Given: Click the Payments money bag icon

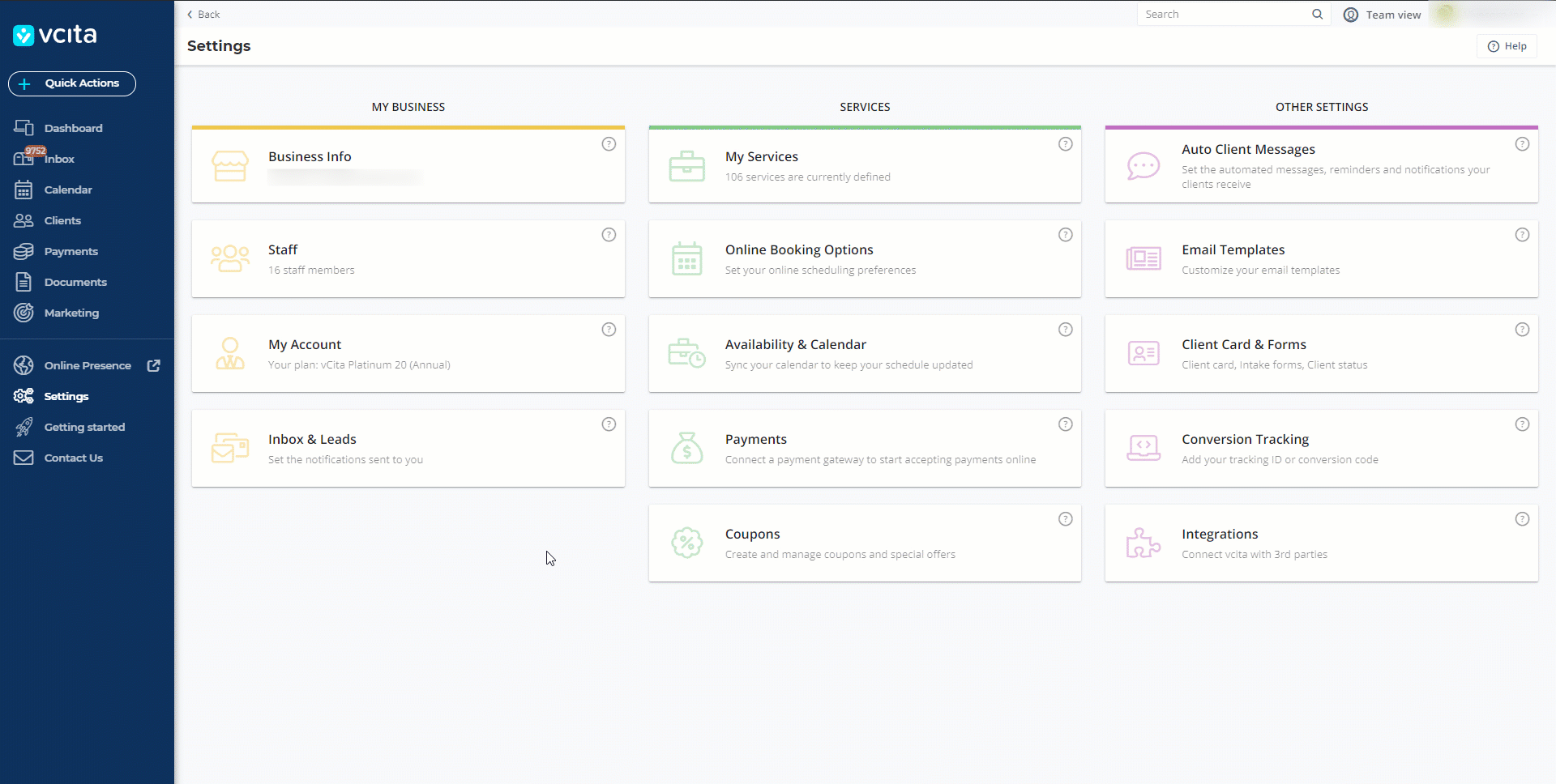Looking at the screenshot, I should point(687,448).
